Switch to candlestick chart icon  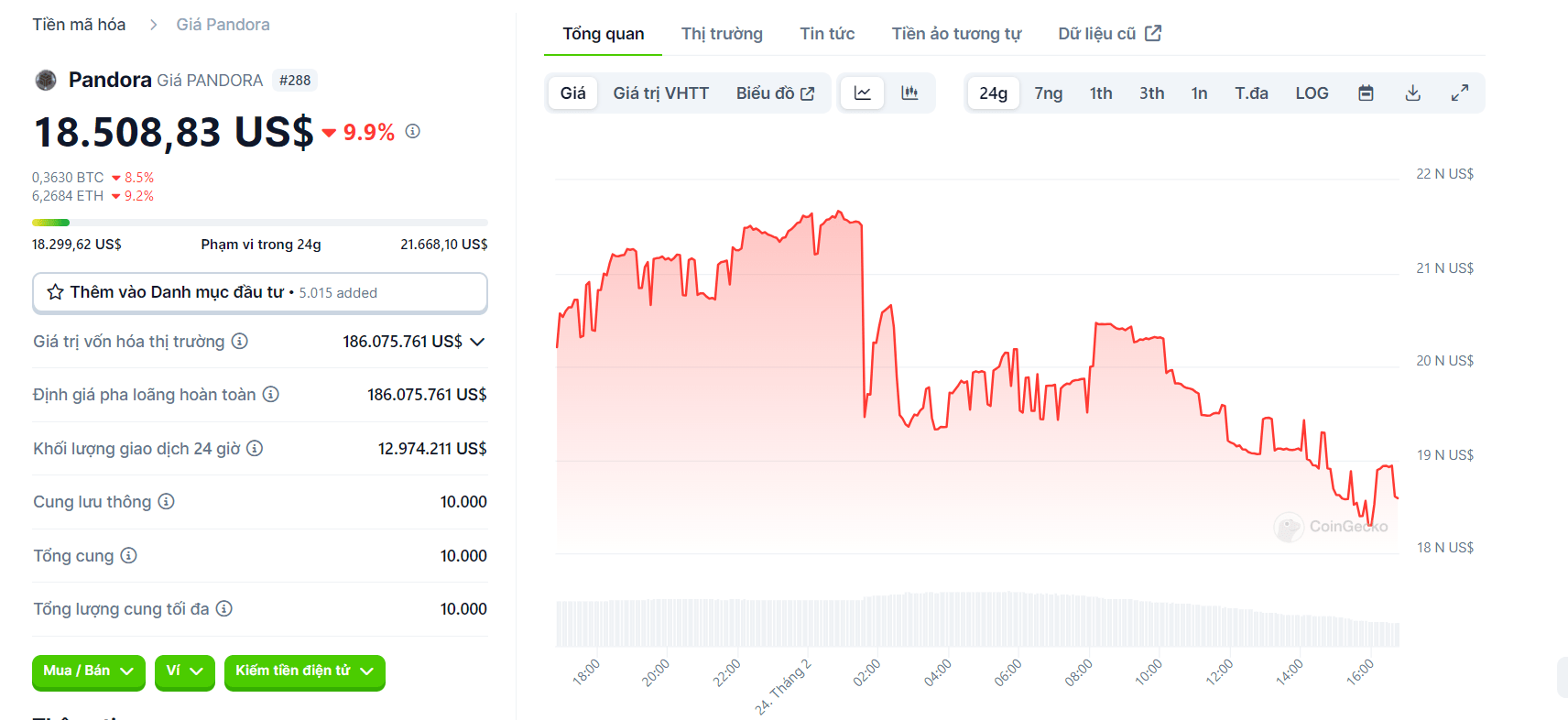[x=909, y=93]
